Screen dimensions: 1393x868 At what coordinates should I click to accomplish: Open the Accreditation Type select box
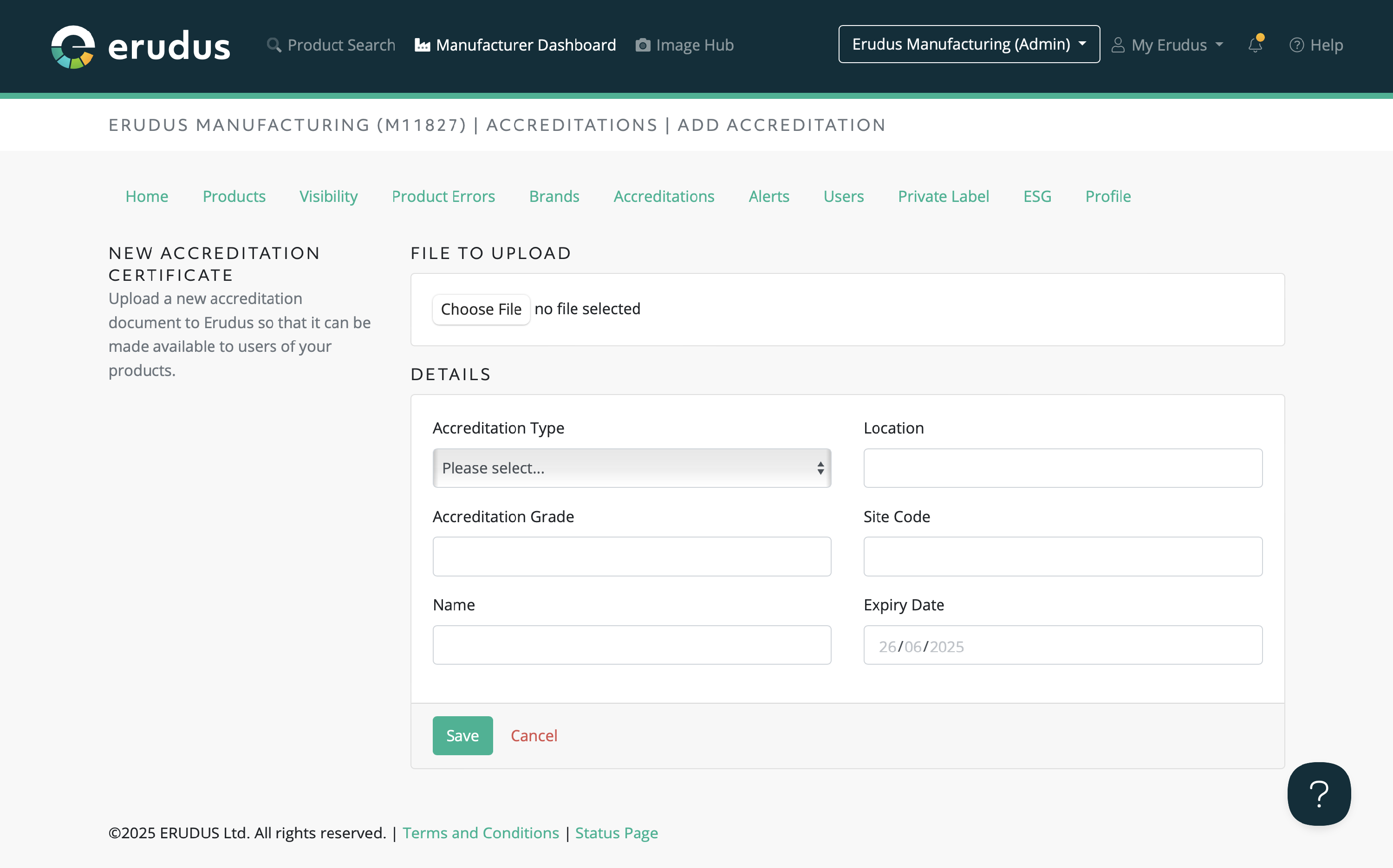coord(631,468)
